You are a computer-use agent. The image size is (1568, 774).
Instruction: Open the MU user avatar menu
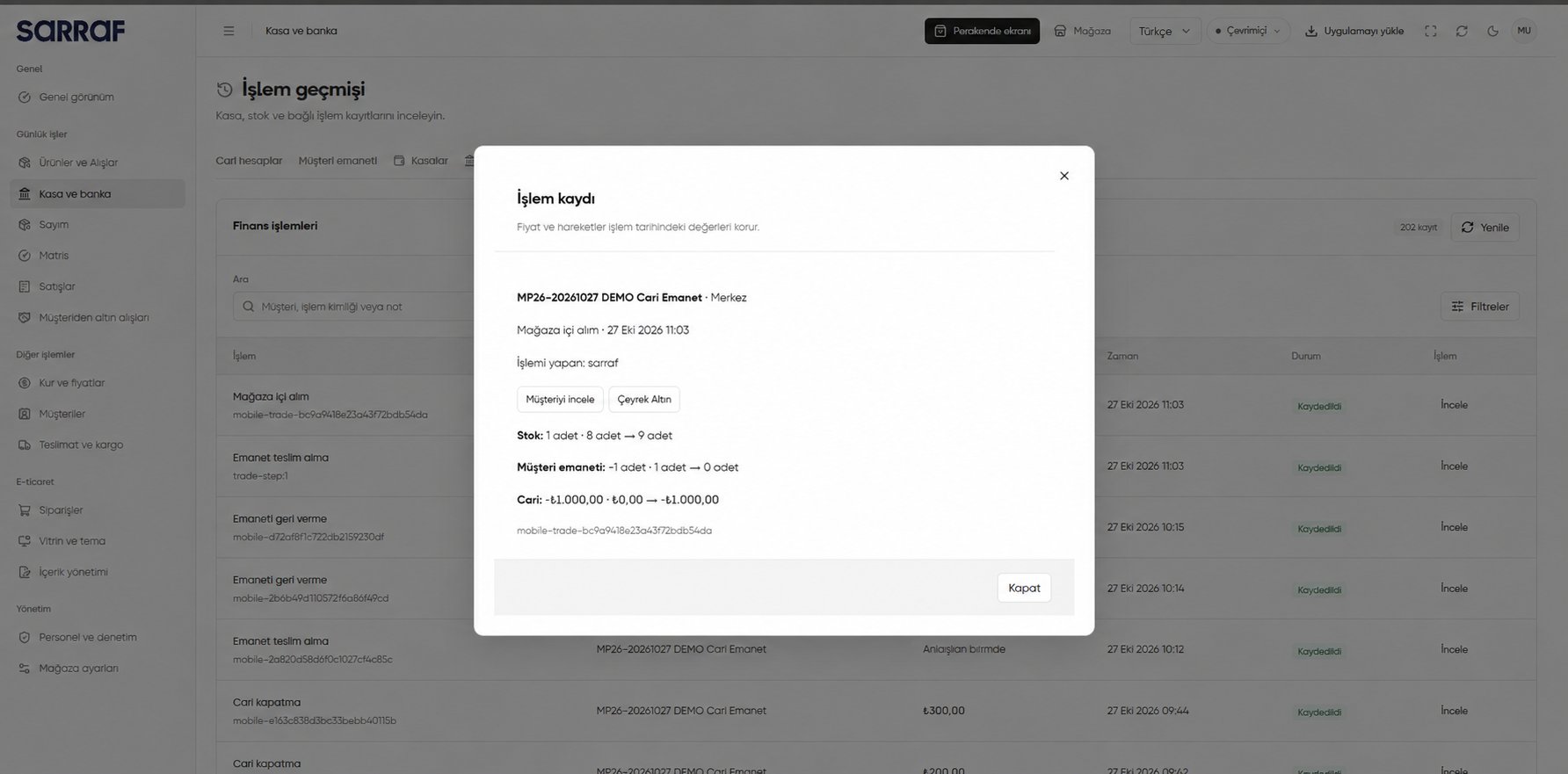1524,31
